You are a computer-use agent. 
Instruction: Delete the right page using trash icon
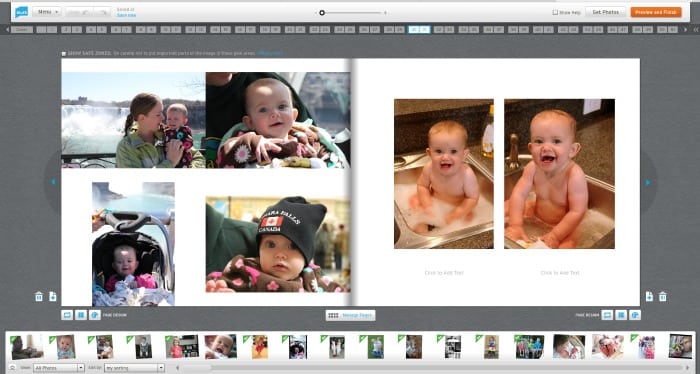pos(663,296)
